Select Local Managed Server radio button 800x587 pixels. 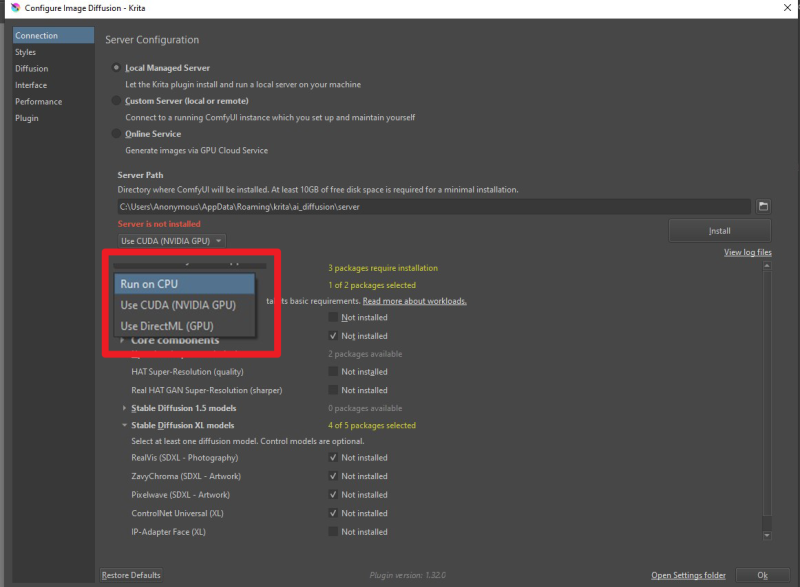click(116, 68)
